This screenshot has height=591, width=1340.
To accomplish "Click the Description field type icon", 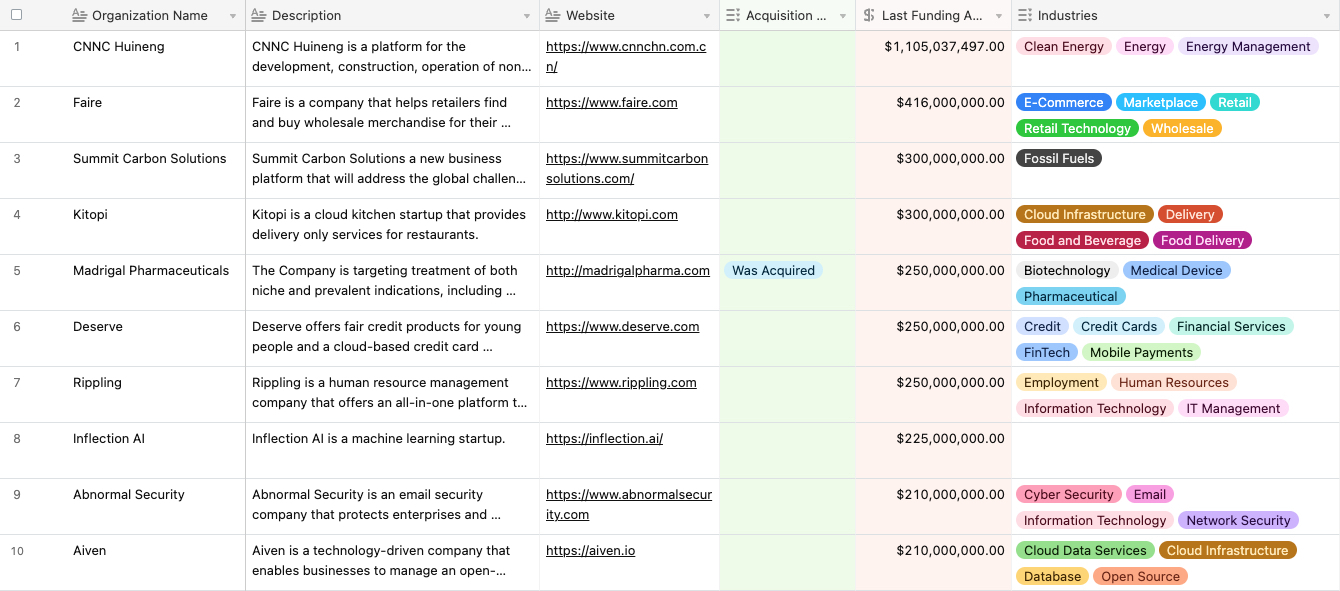I will tap(259, 16).
